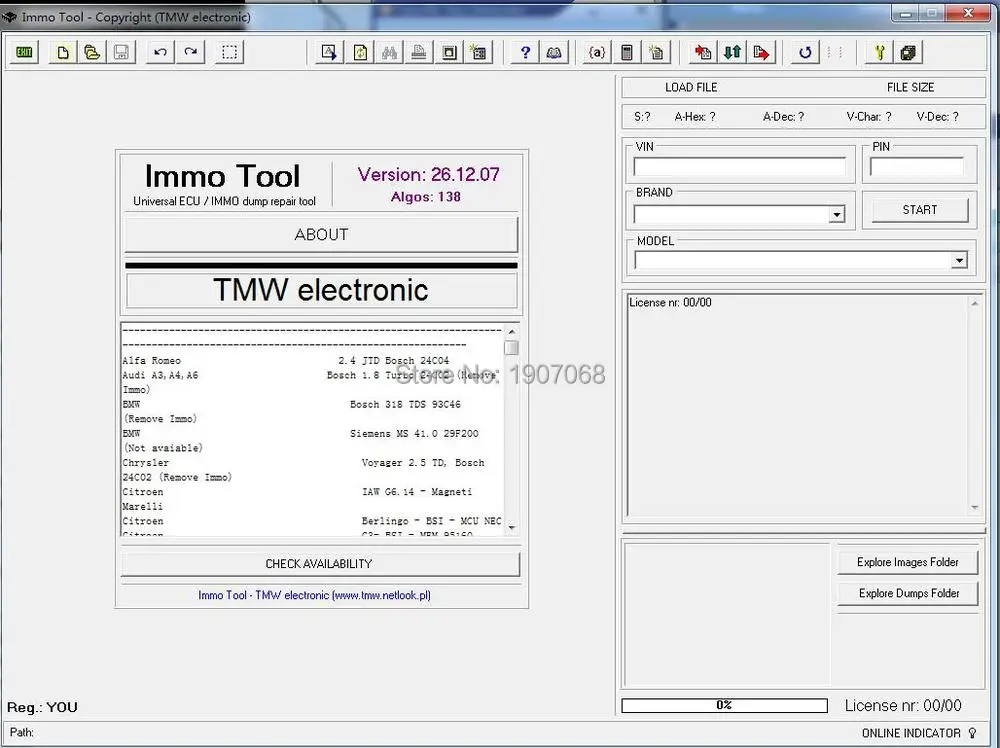Click the blue circular refresh arrow icon

805,52
